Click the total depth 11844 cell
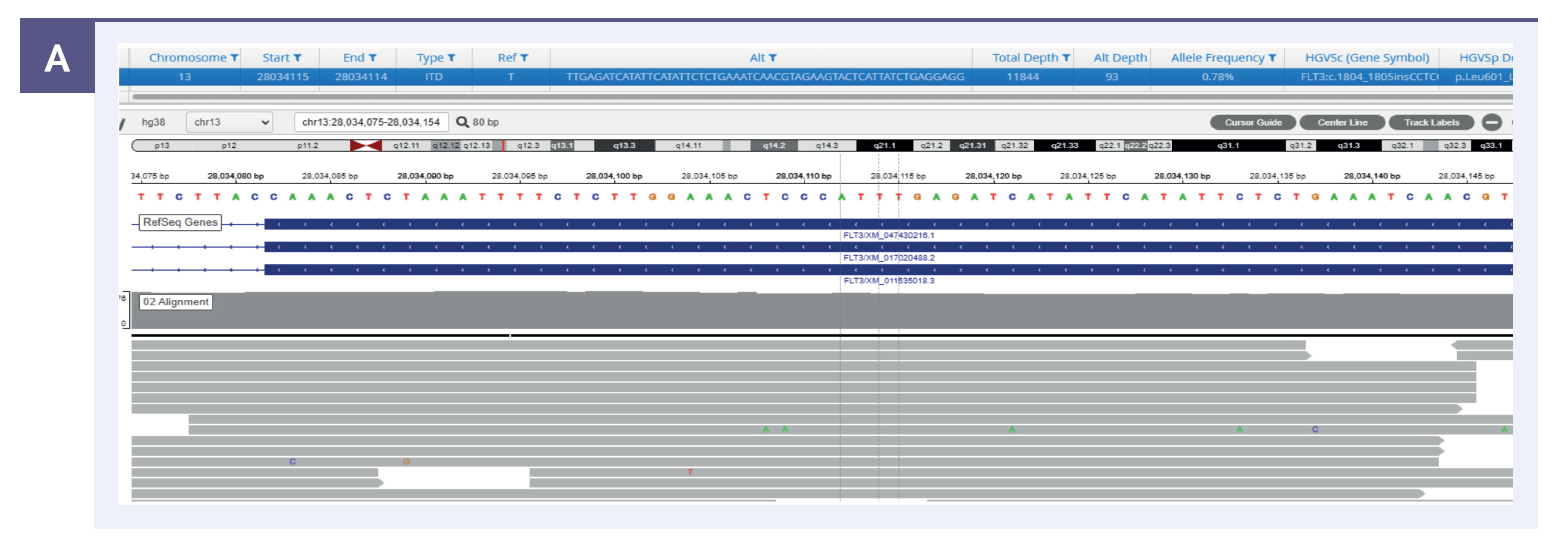 1024,76
